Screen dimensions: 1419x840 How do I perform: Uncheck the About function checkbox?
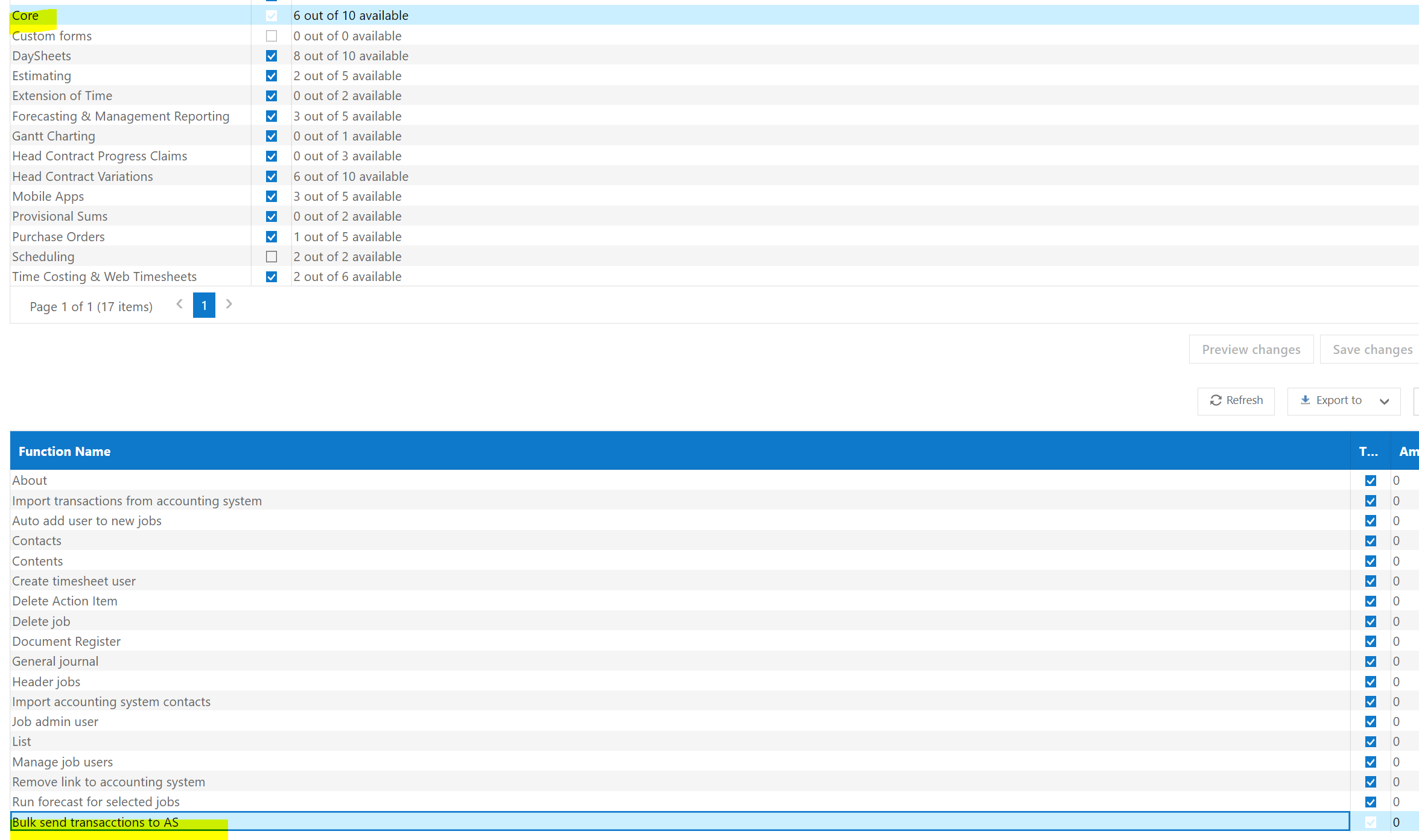pos(1371,481)
